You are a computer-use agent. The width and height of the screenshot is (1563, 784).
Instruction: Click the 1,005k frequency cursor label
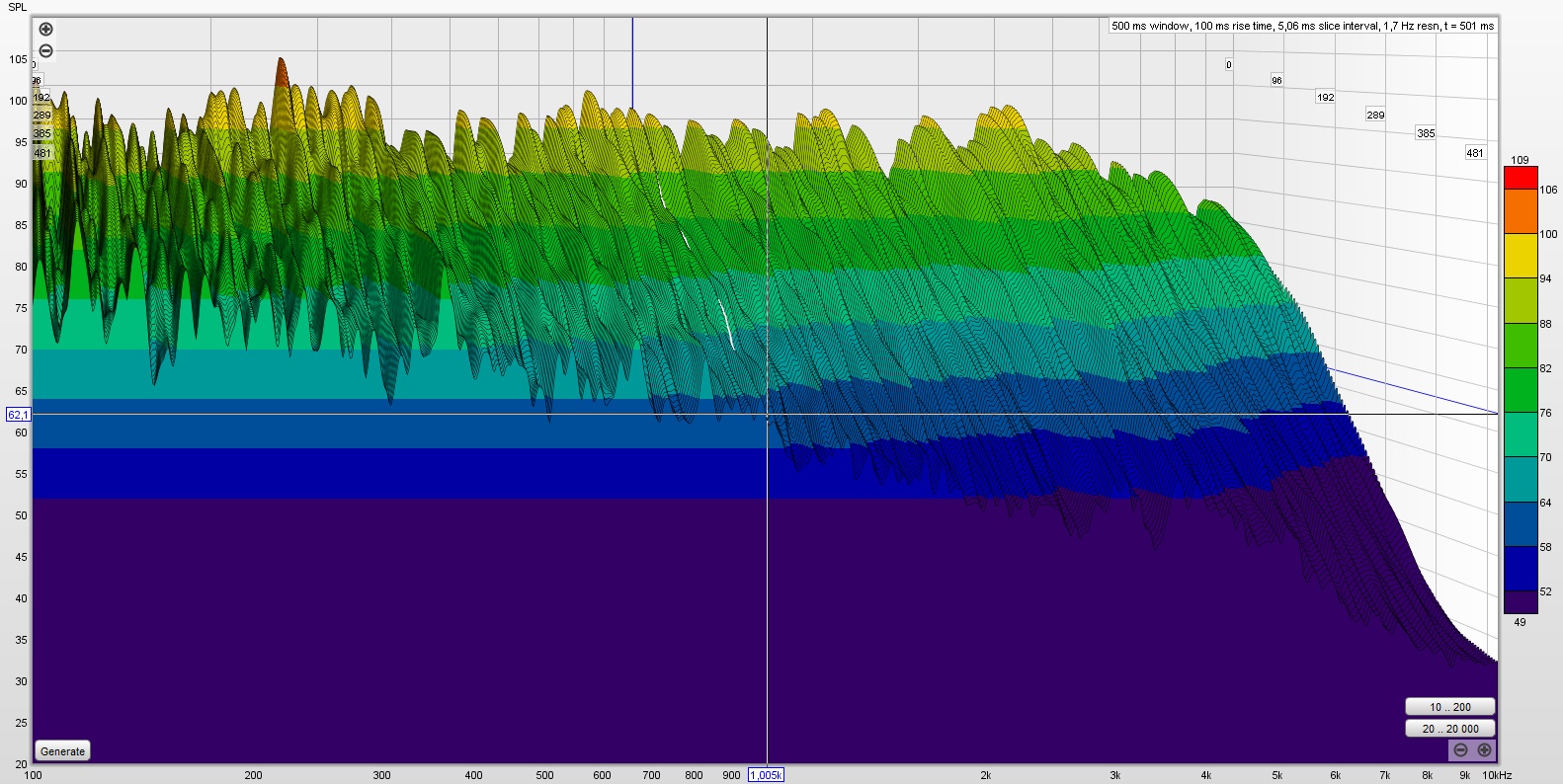pos(766,775)
